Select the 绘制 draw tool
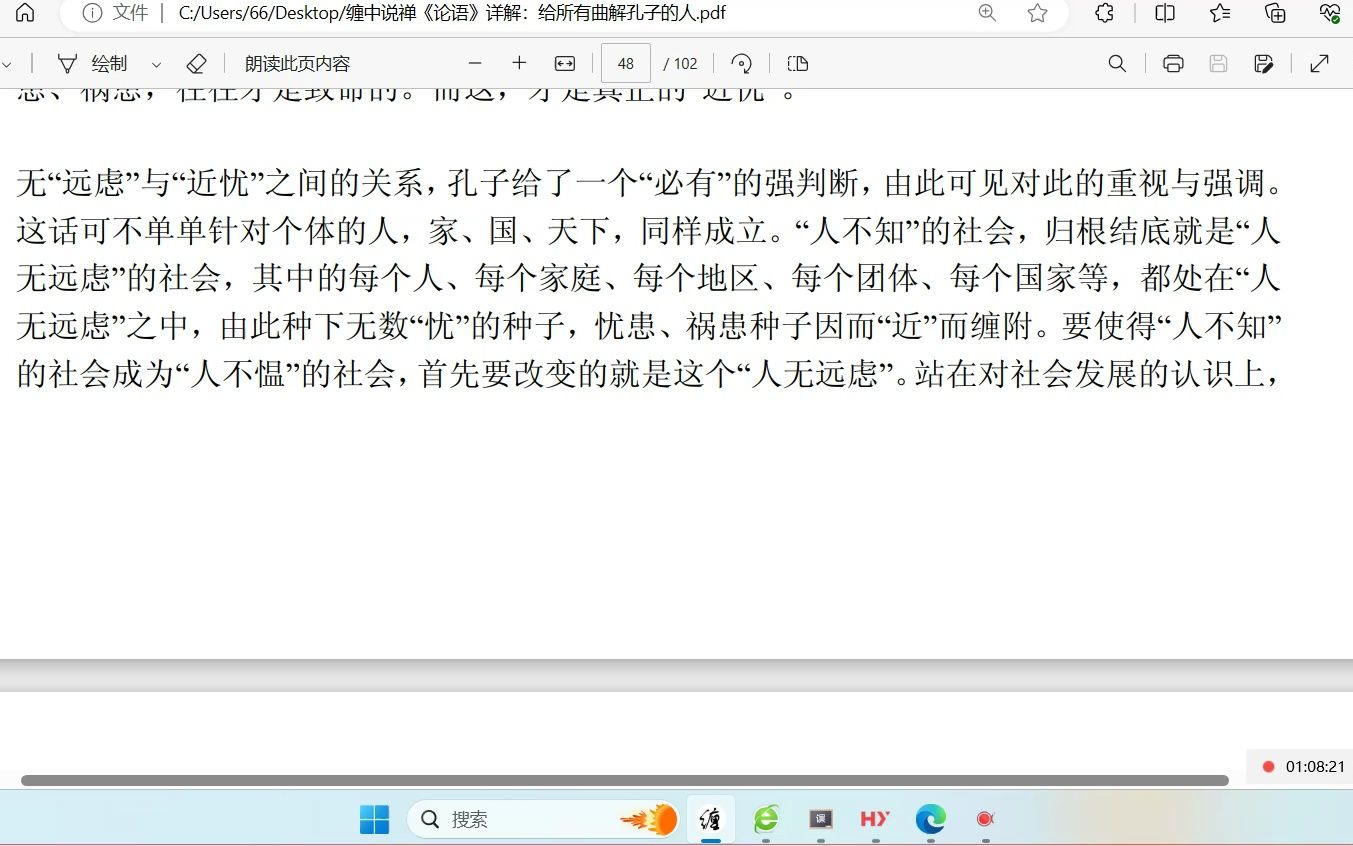Image resolution: width=1353 pixels, height=846 pixels. point(93,64)
